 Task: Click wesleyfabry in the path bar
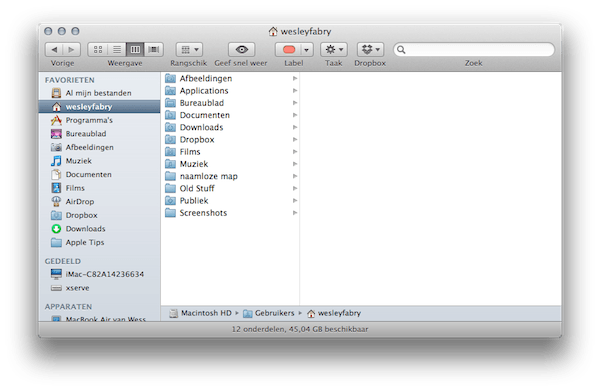[x=334, y=313]
